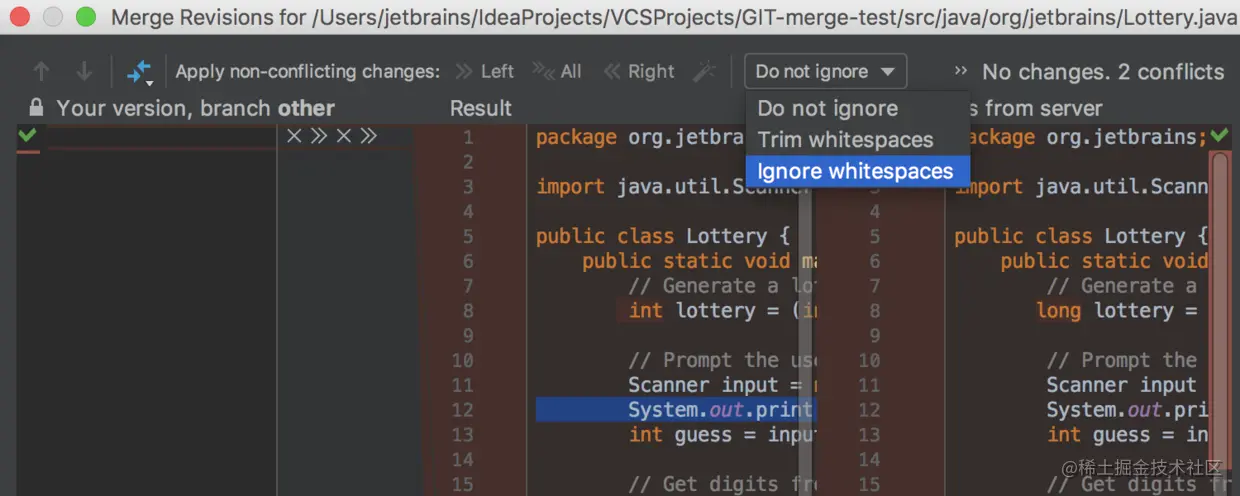Click the magic wand resolve conflicts icon
Screen dimensions: 1240x496
tap(705, 72)
